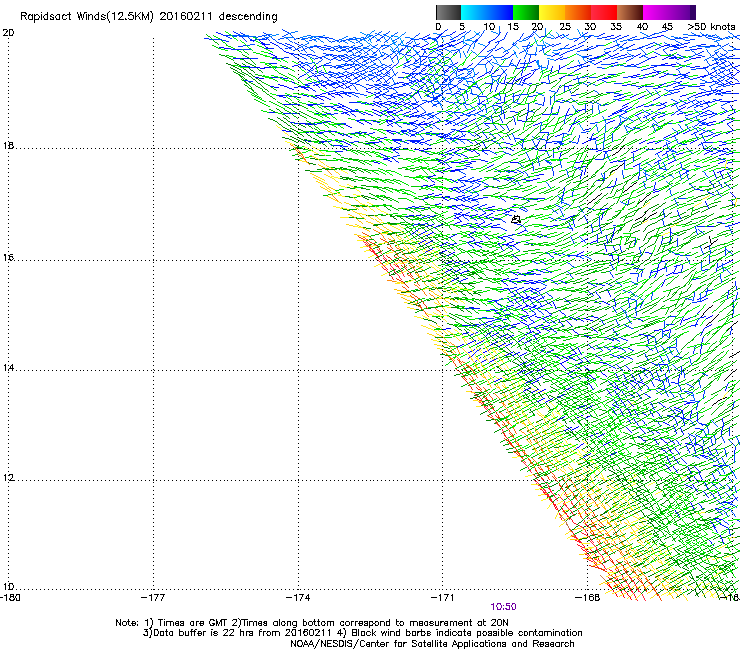Image resolution: width=740 pixels, height=650 pixels.
Task: Click the '25' legend label
Action: (565, 27)
